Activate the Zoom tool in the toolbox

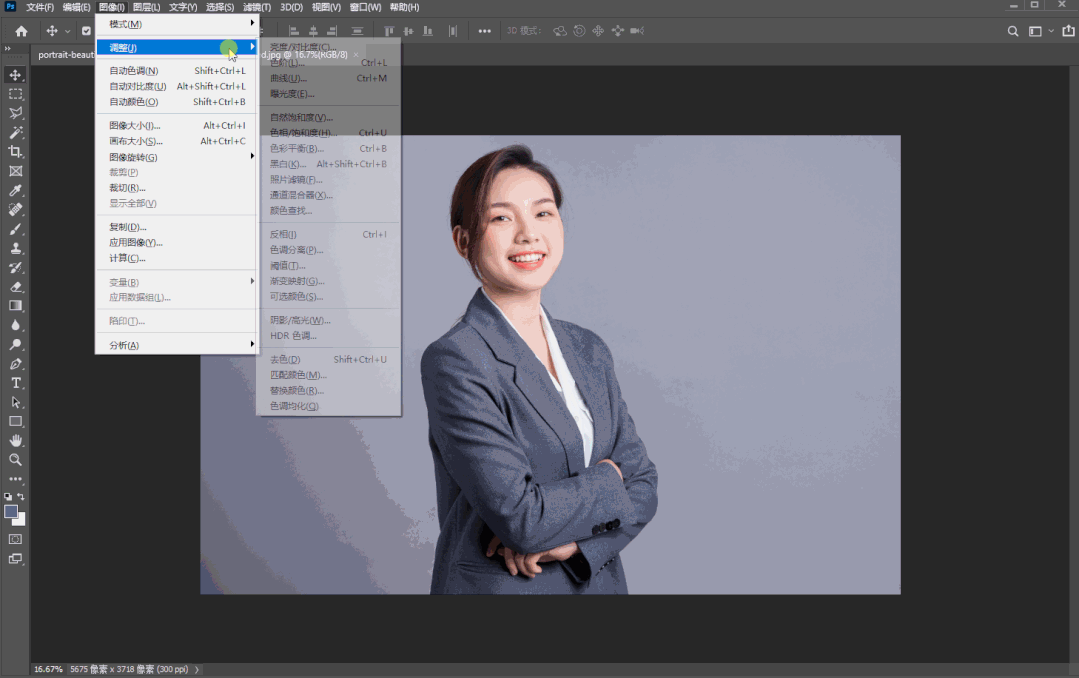point(15,460)
